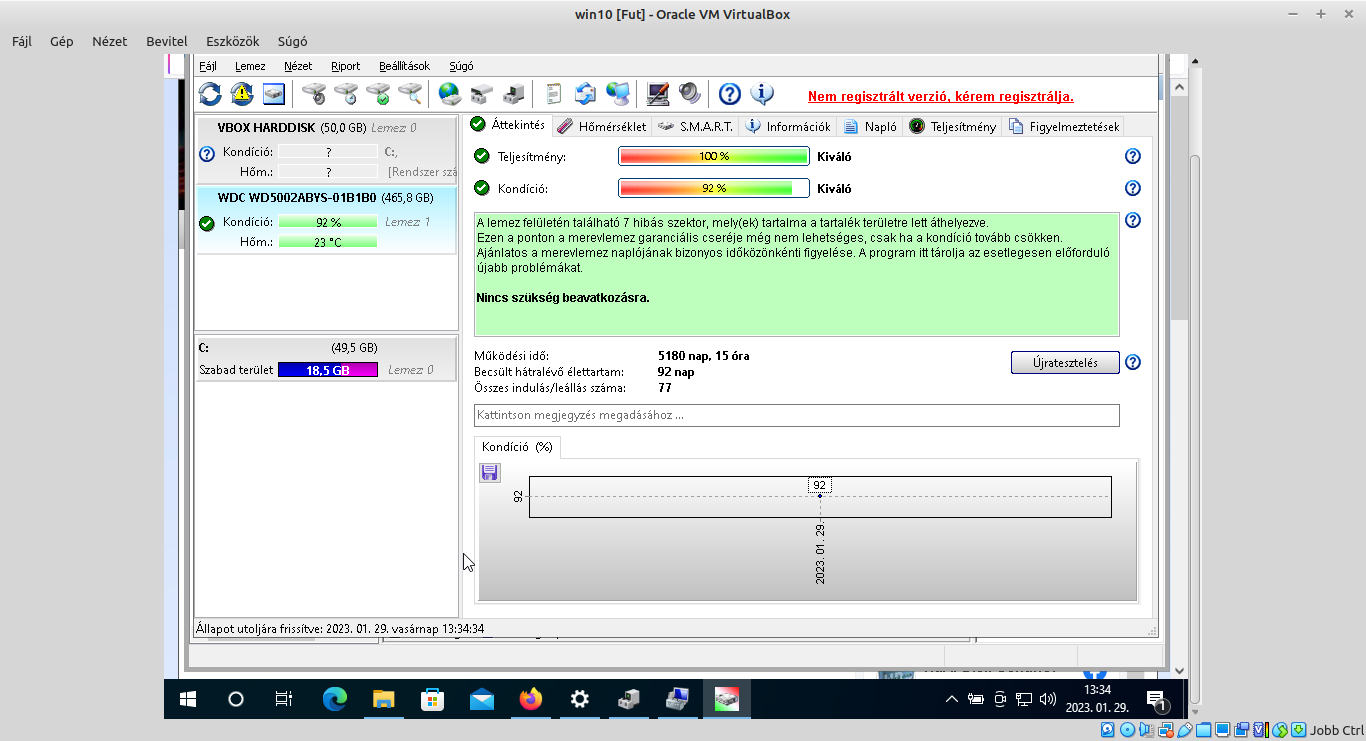Select the Kondíció (%) graph tab
This screenshot has width=1366, height=741.
point(517,447)
